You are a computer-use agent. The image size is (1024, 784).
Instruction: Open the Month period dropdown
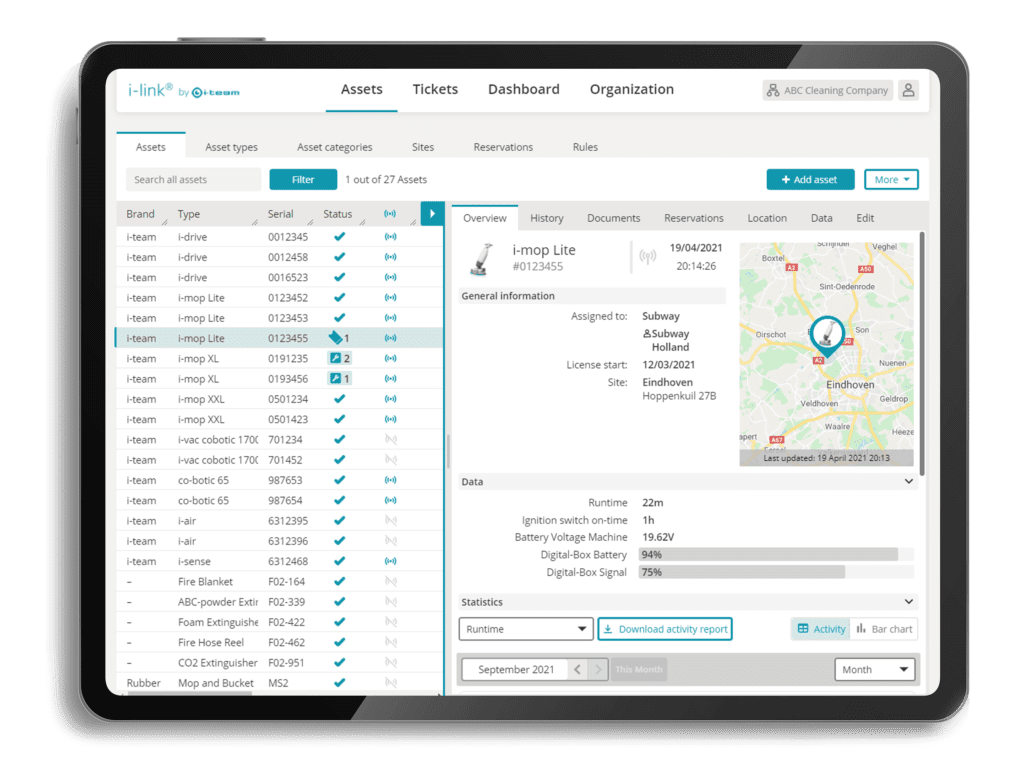[874, 670]
